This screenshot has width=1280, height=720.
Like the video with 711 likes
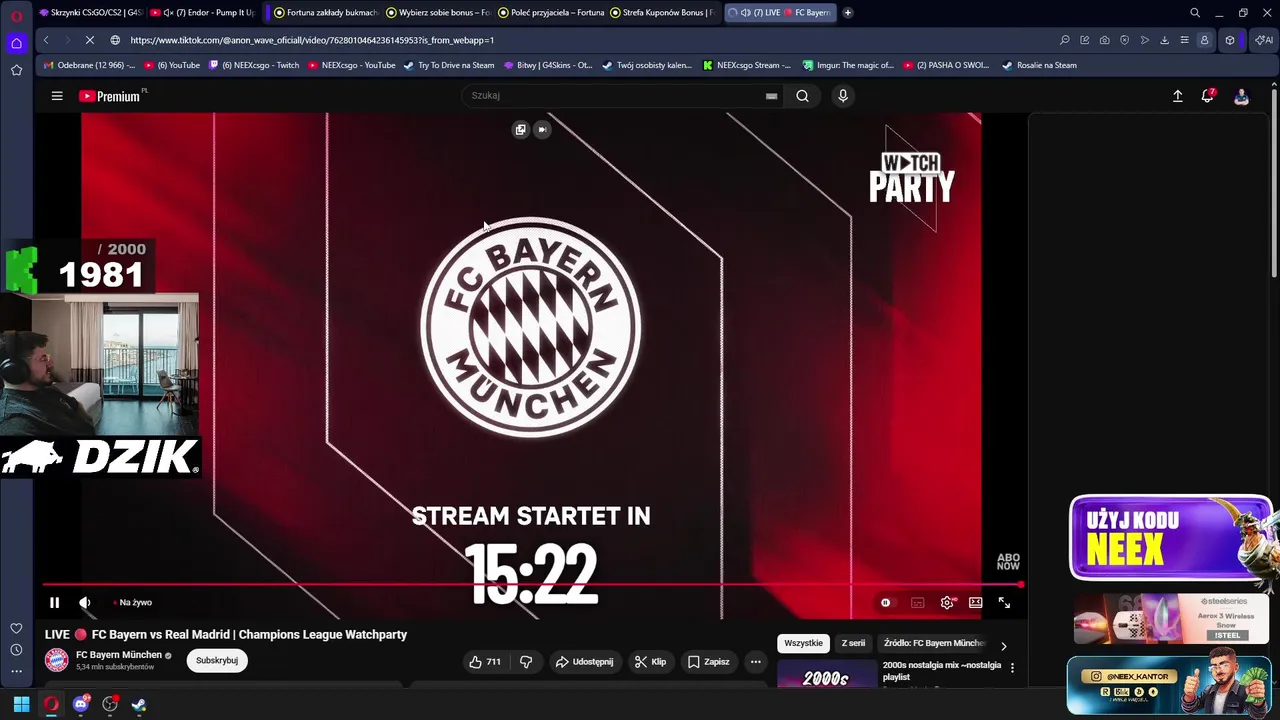point(486,662)
